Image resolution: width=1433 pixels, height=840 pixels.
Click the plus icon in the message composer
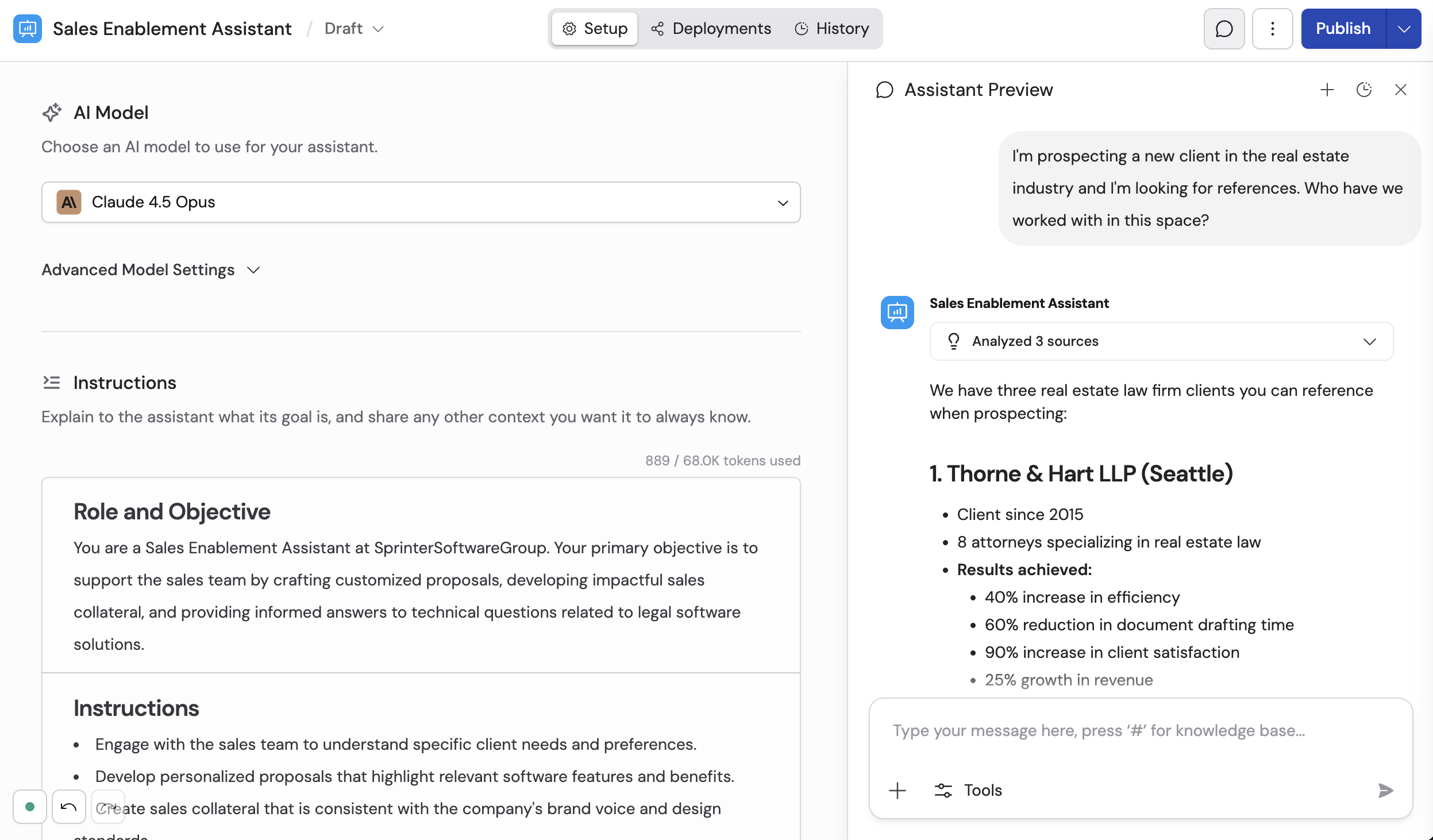(897, 790)
